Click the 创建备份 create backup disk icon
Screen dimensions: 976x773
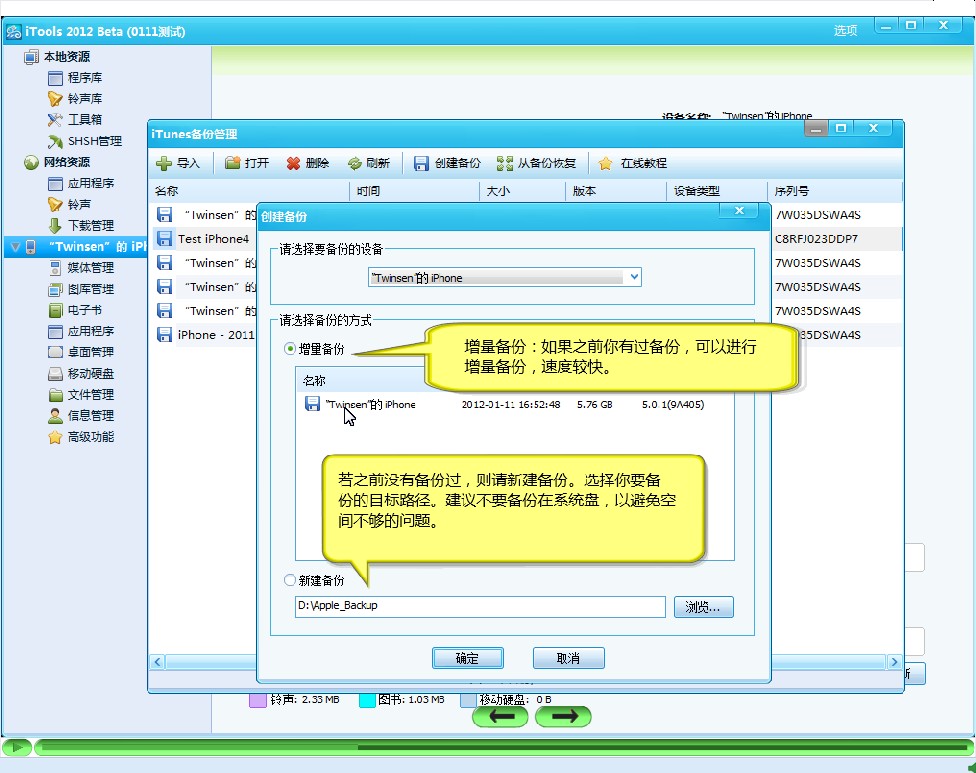(421, 163)
